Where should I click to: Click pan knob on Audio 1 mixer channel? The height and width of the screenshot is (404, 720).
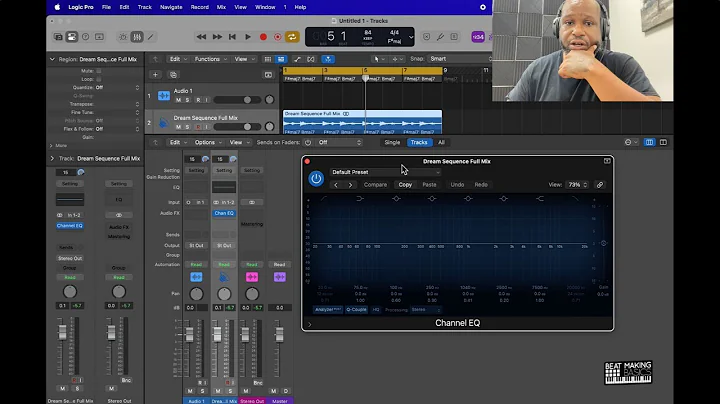click(x=196, y=294)
